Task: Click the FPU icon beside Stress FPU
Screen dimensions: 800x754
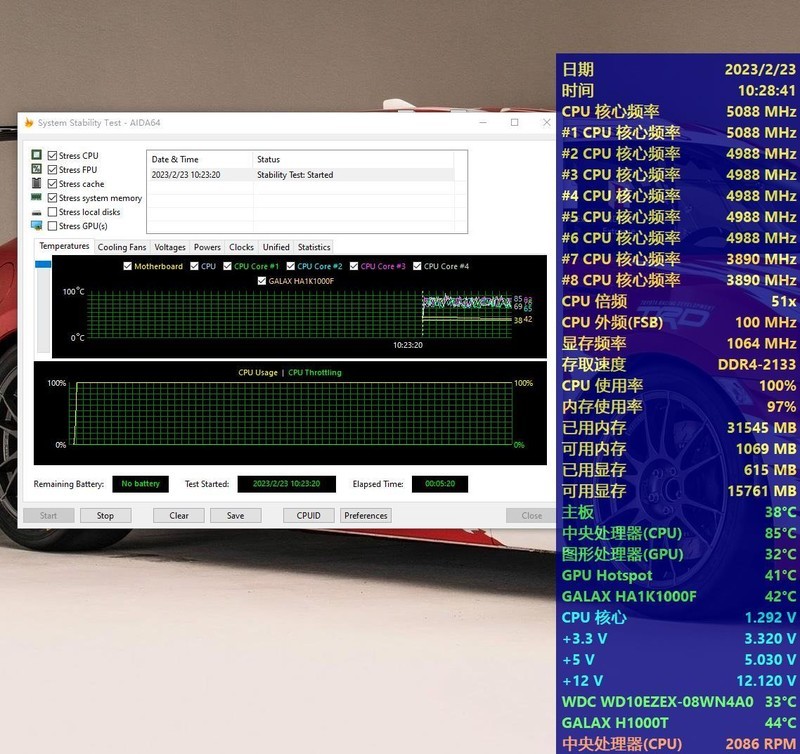Action: (x=35, y=169)
